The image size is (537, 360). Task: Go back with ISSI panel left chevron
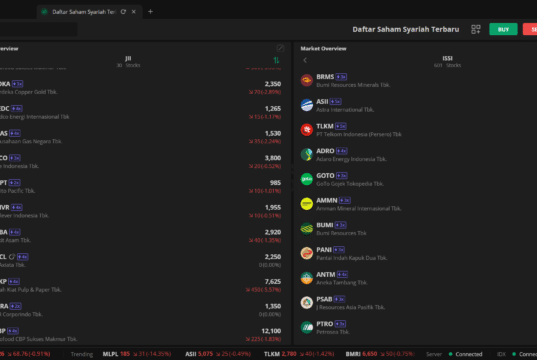305,60
